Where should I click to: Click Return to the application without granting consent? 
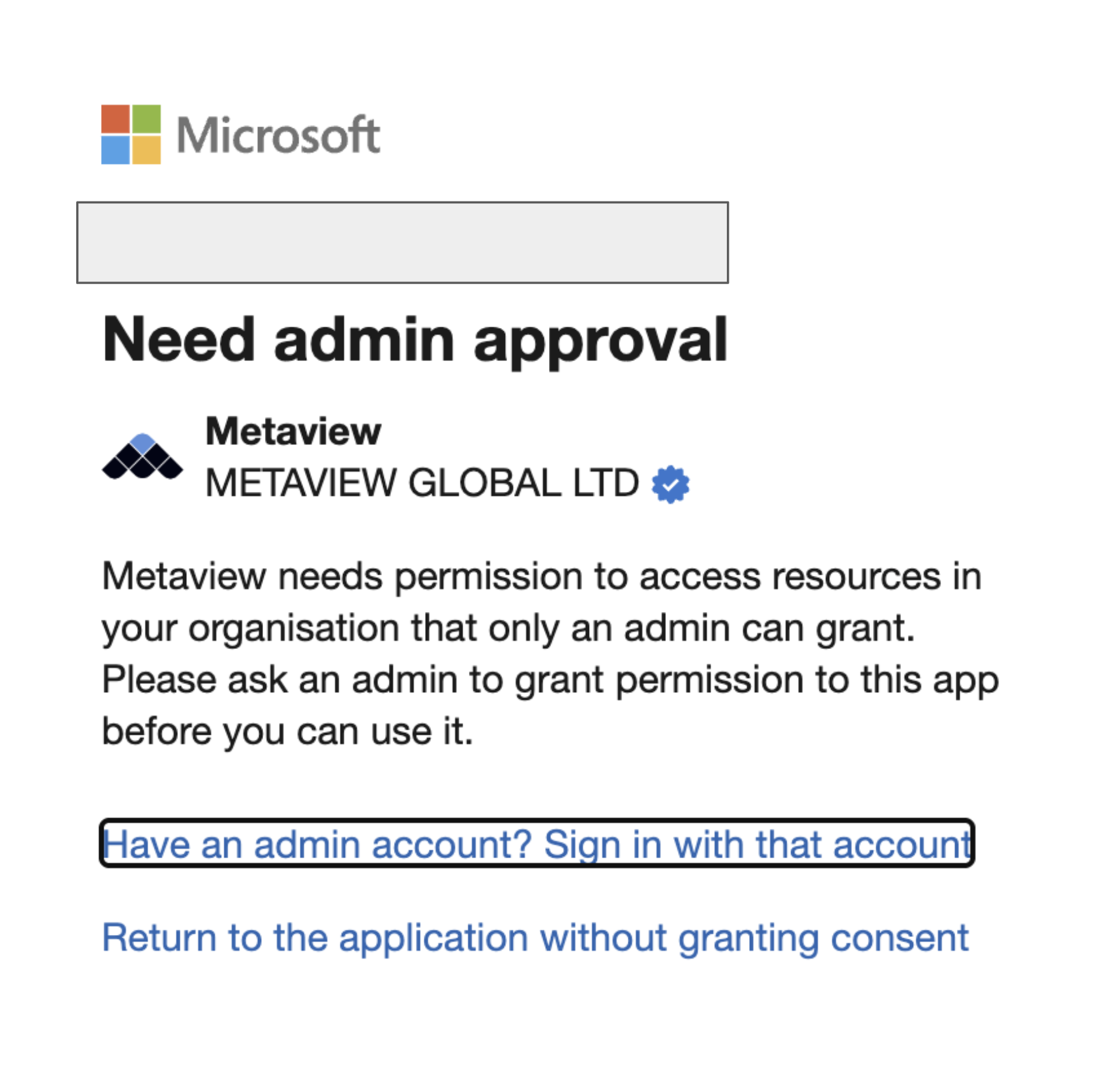pyautogui.click(x=536, y=936)
